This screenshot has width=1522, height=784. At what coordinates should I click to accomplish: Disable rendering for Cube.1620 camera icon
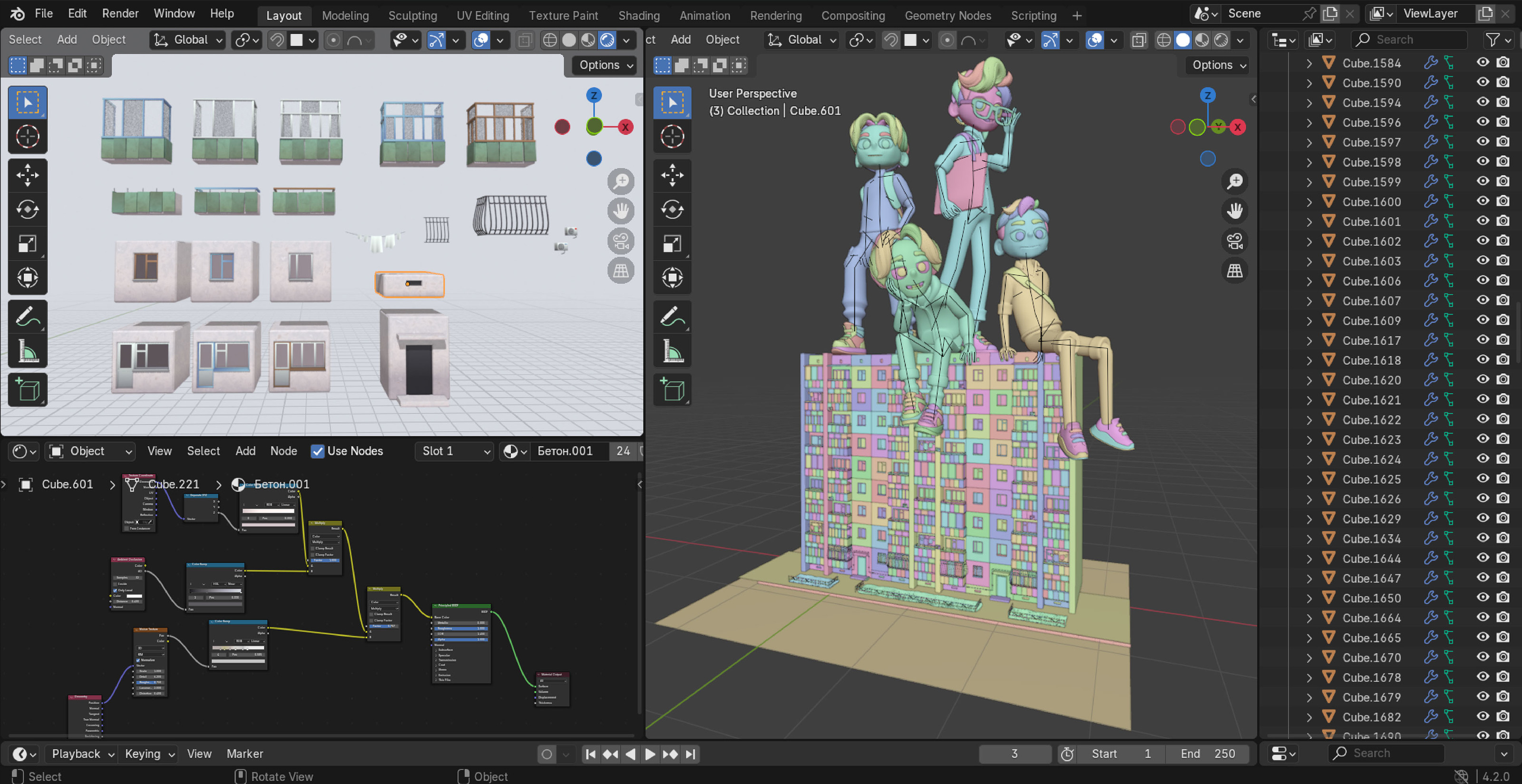pos(1502,380)
